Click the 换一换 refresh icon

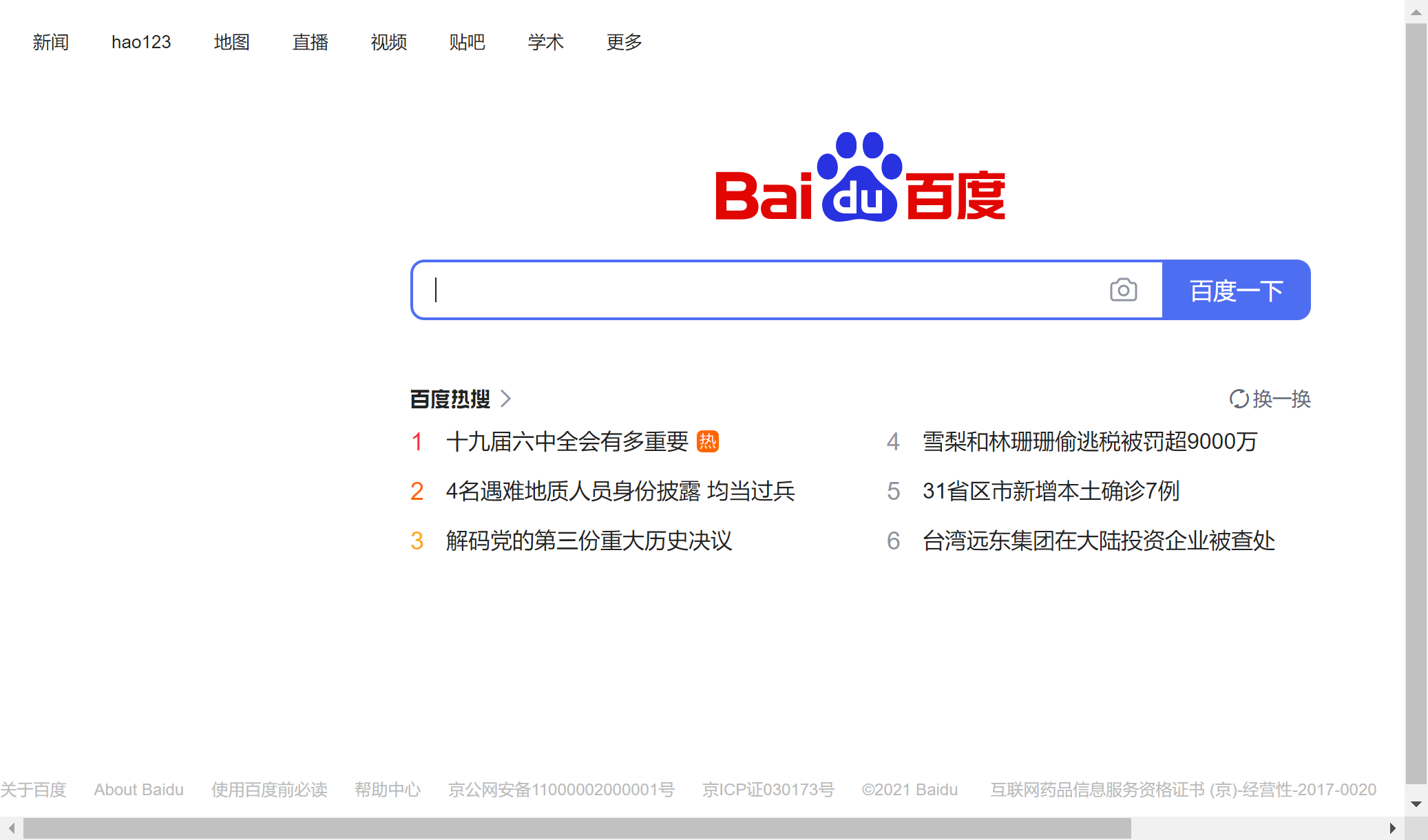pyautogui.click(x=1239, y=399)
